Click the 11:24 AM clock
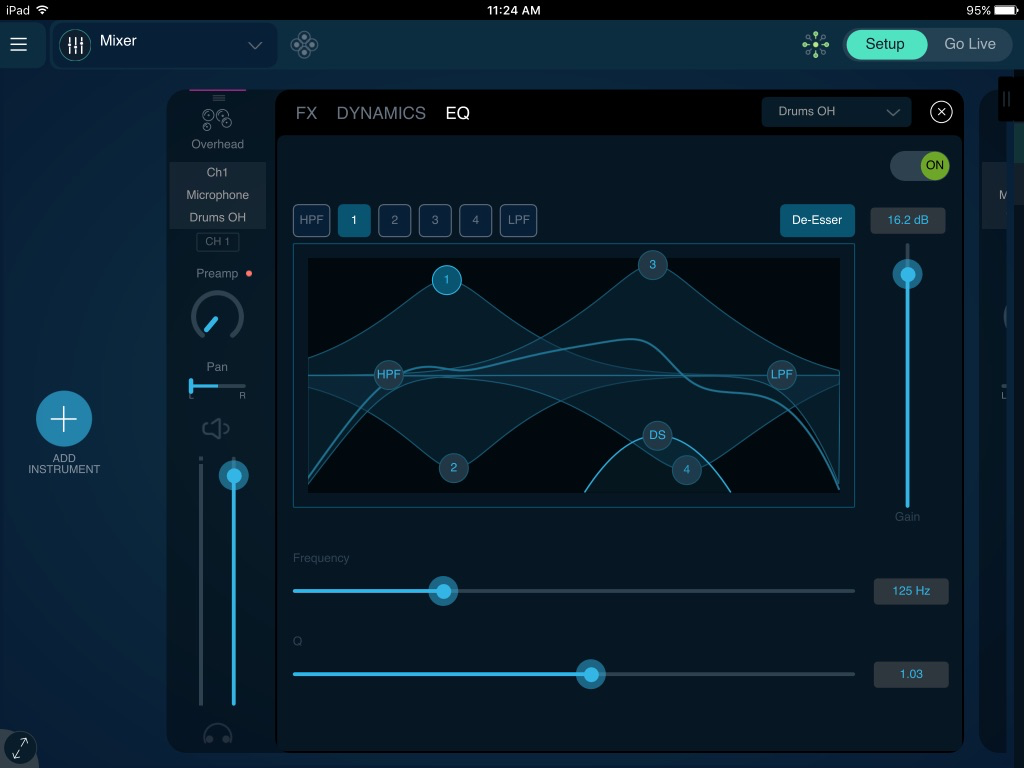Viewport: 1024px width, 768px height. tap(514, 10)
